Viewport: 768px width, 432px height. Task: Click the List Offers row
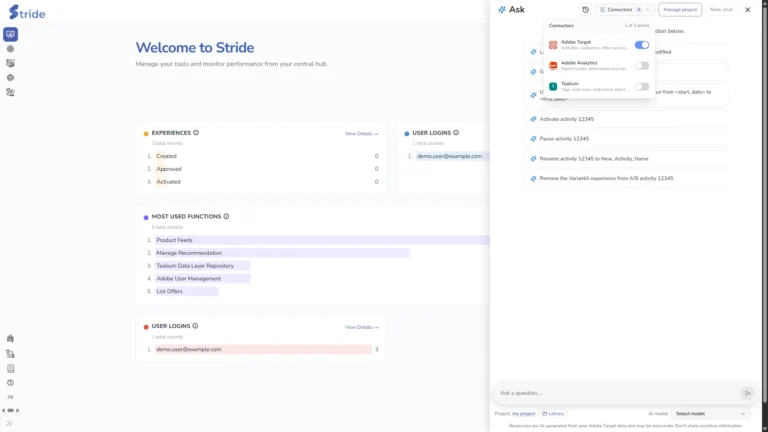[x=186, y=291]
